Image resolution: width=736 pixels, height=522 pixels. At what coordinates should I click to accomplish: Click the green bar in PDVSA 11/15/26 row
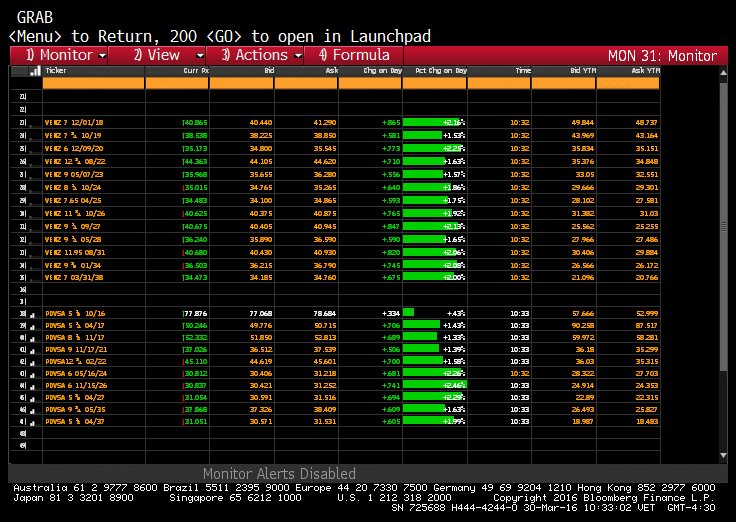tap(434, 385)
